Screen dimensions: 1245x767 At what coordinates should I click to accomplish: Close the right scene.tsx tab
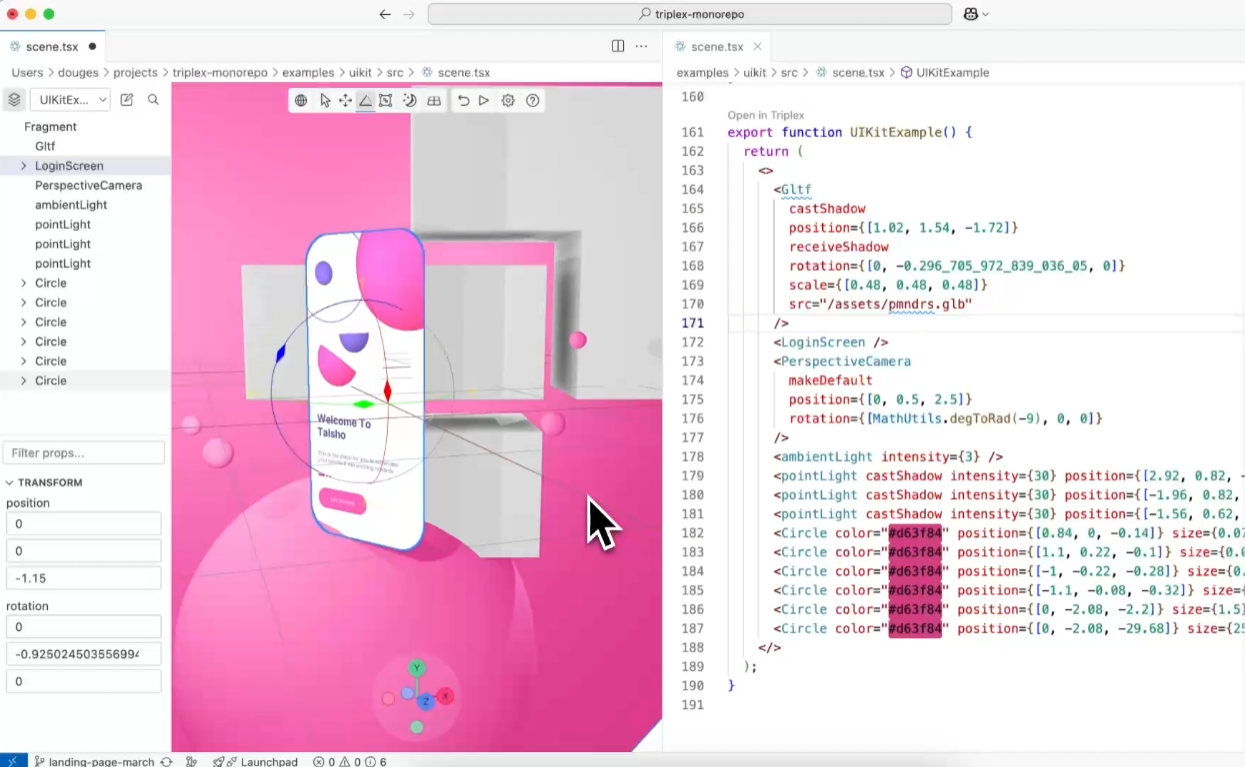(x=757, y=46)
